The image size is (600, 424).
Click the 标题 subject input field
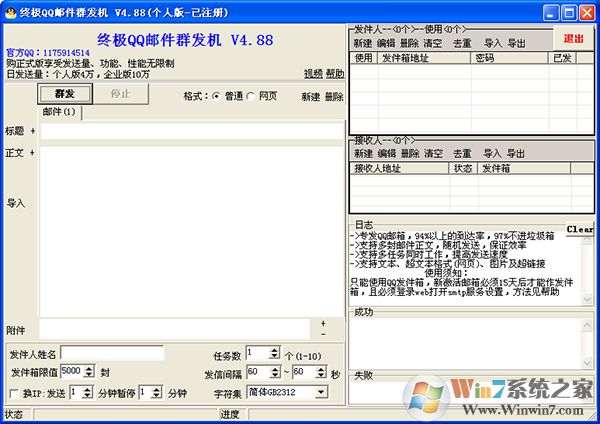tap(192, 131)
